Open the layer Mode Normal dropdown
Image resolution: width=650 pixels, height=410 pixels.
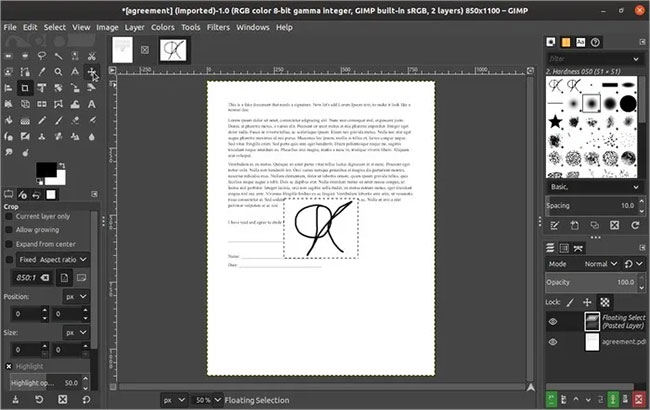pos(601,264)
